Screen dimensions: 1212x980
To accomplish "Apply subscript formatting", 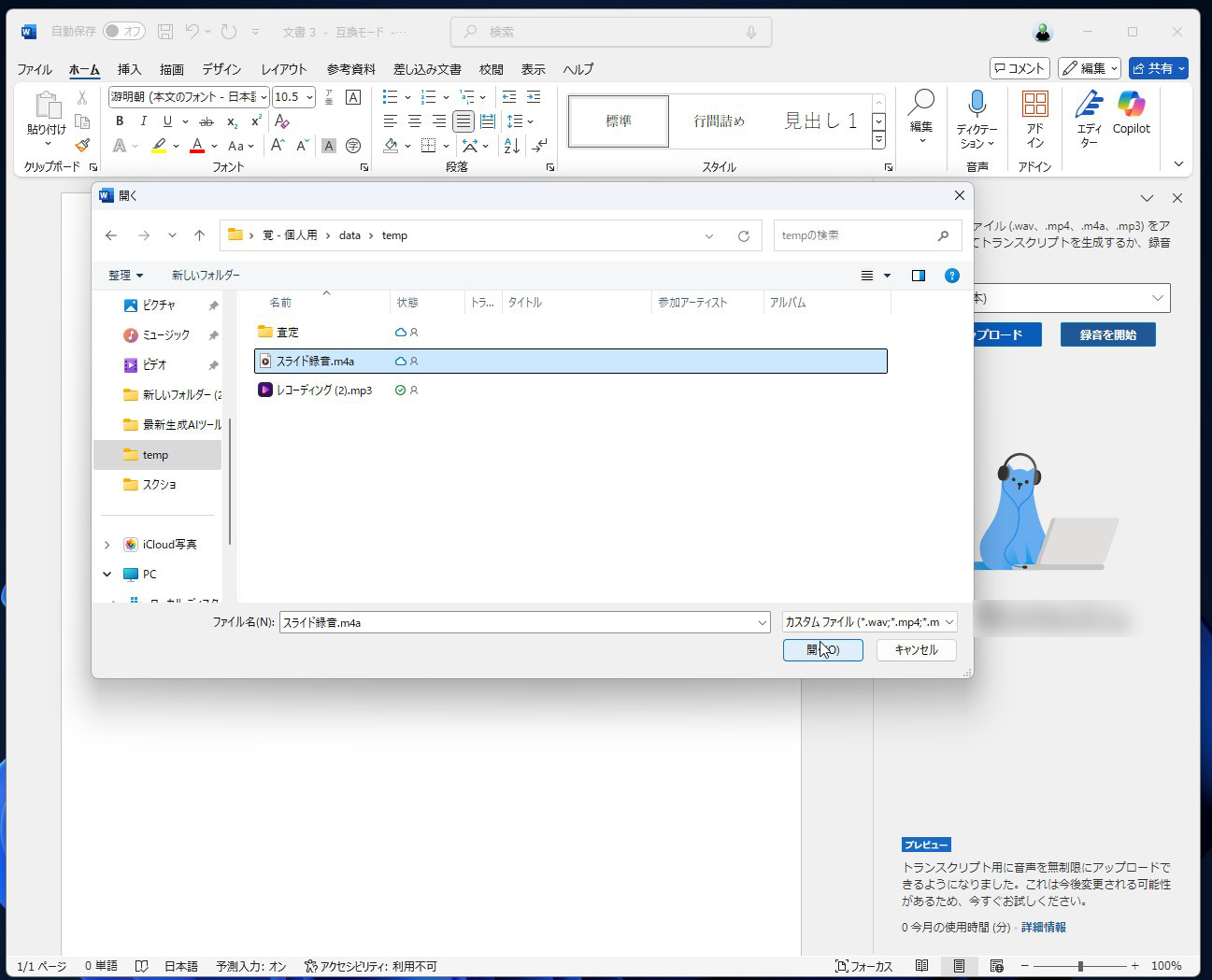I will pyautogui.click(x=232, y=121).
